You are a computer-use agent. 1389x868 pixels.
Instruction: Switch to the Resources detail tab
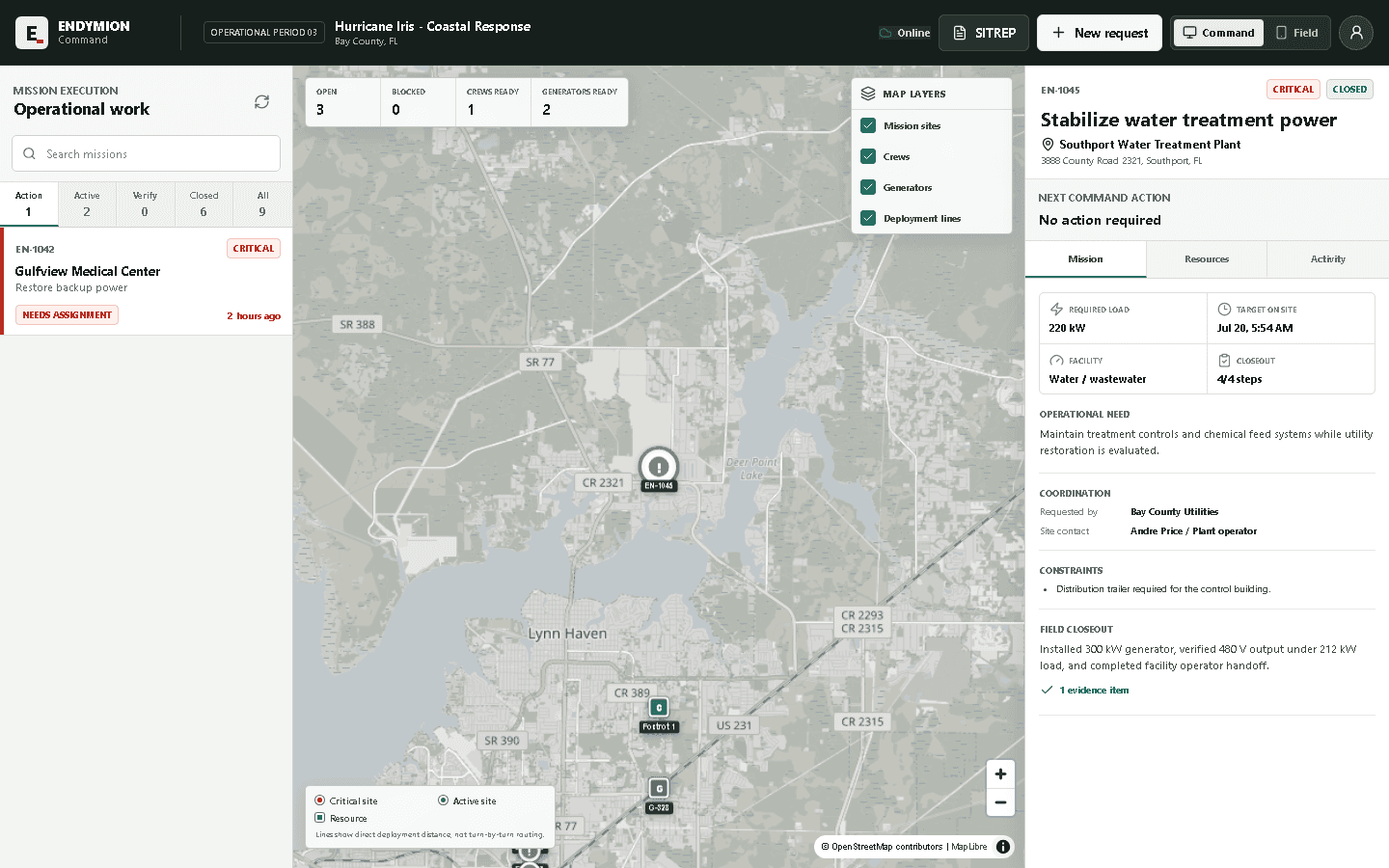[x=1207, y=259]
